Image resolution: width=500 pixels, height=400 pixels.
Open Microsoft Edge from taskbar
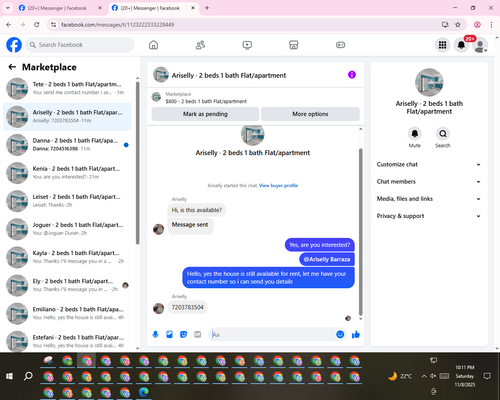(x=144, y=392)
